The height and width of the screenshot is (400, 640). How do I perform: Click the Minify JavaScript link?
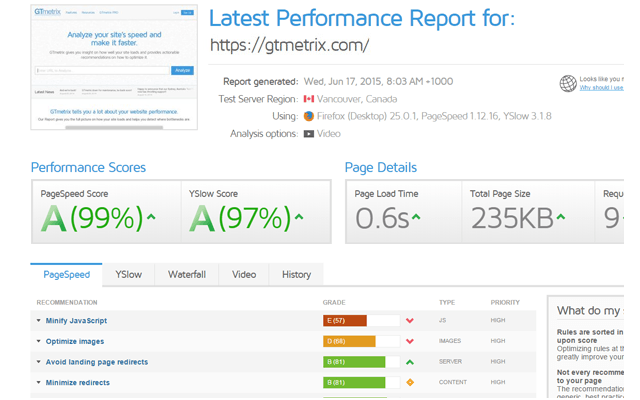click(76, 321)
